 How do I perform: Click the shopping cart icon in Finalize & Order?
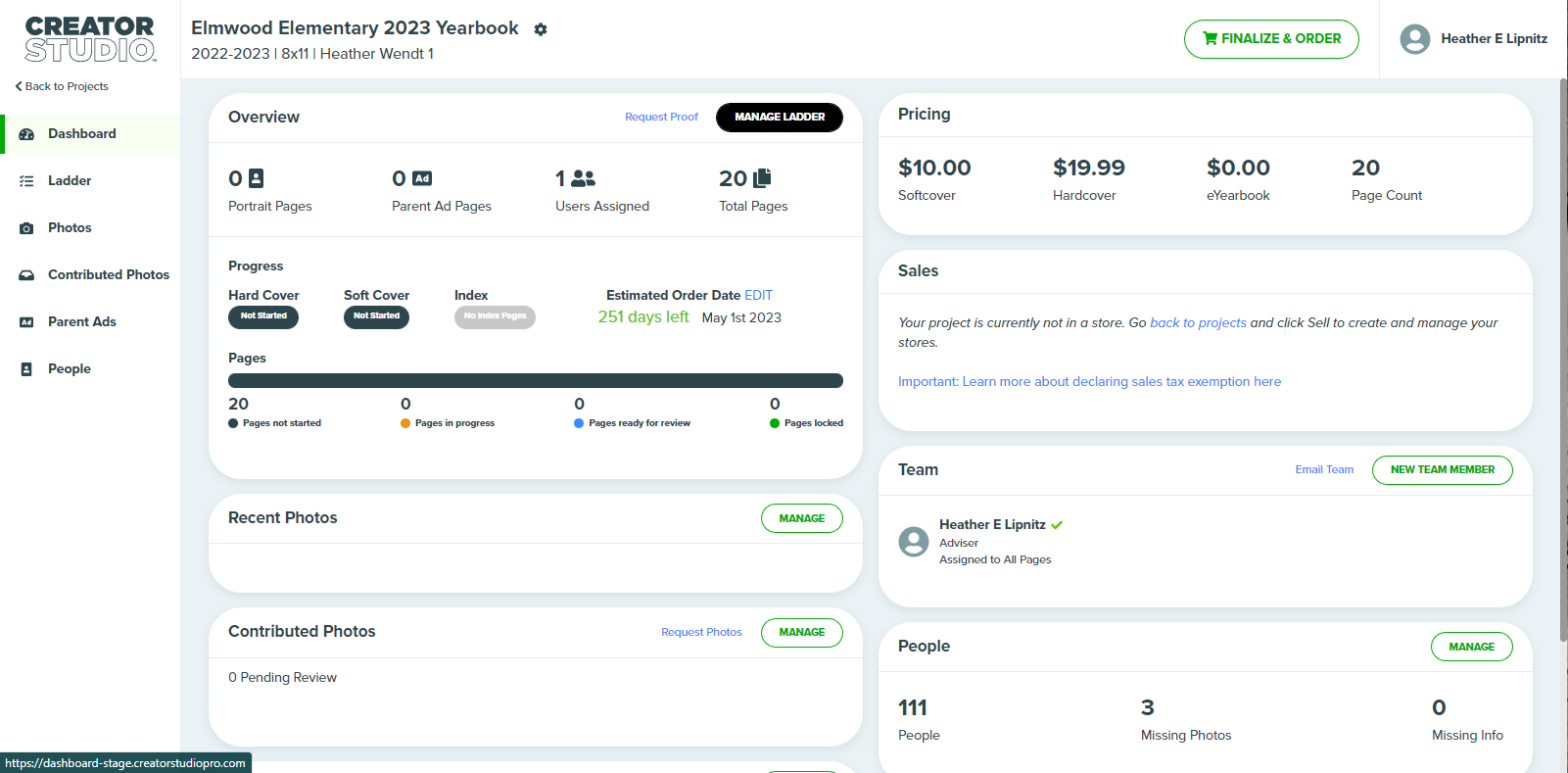click(1211, 39)
